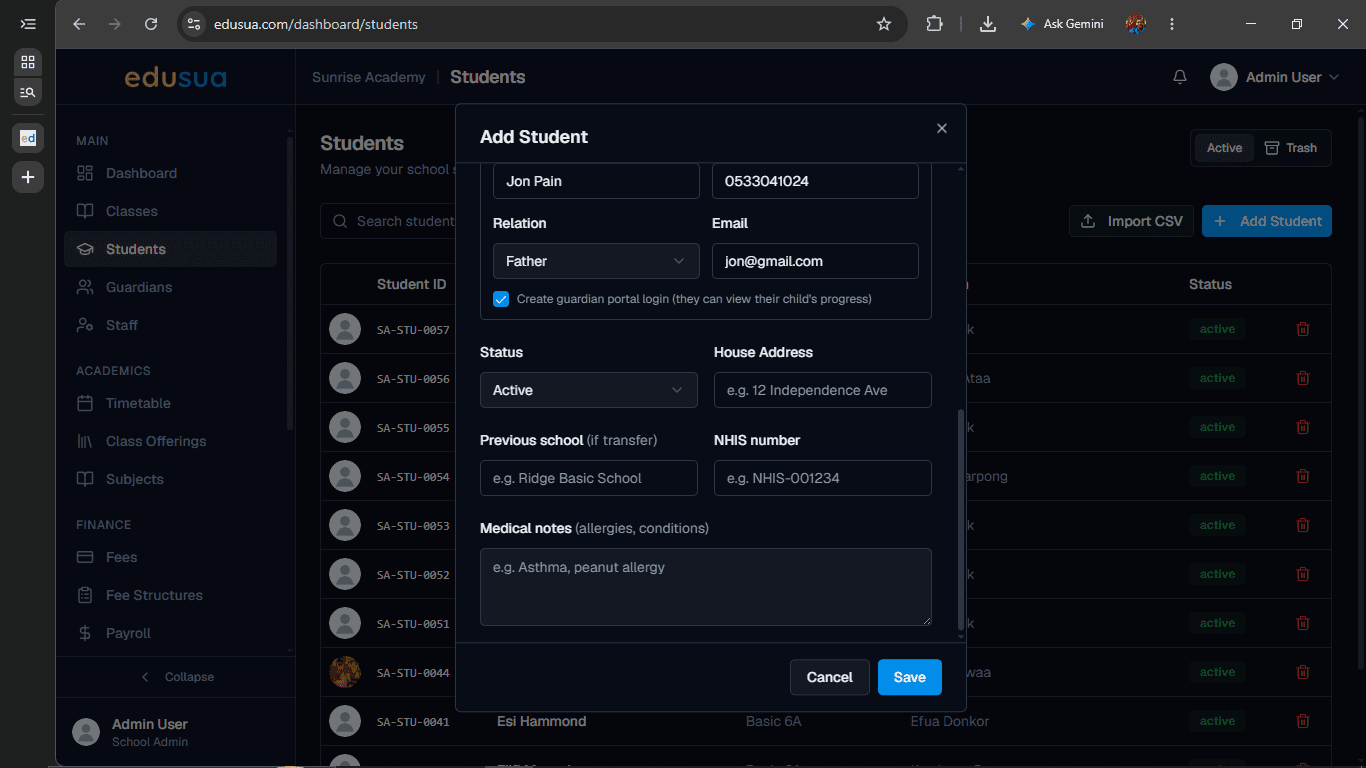Click guardian phone field 0533041024

click(x=815, y=181)
